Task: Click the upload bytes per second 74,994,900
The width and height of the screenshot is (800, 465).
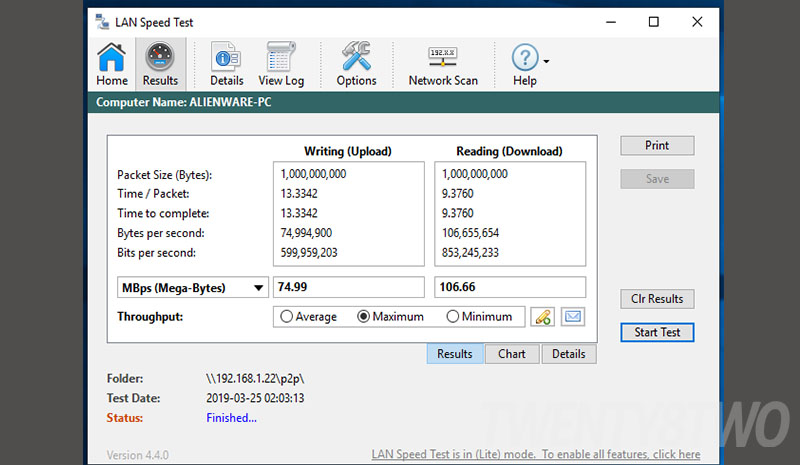Action: click(306, 233)
